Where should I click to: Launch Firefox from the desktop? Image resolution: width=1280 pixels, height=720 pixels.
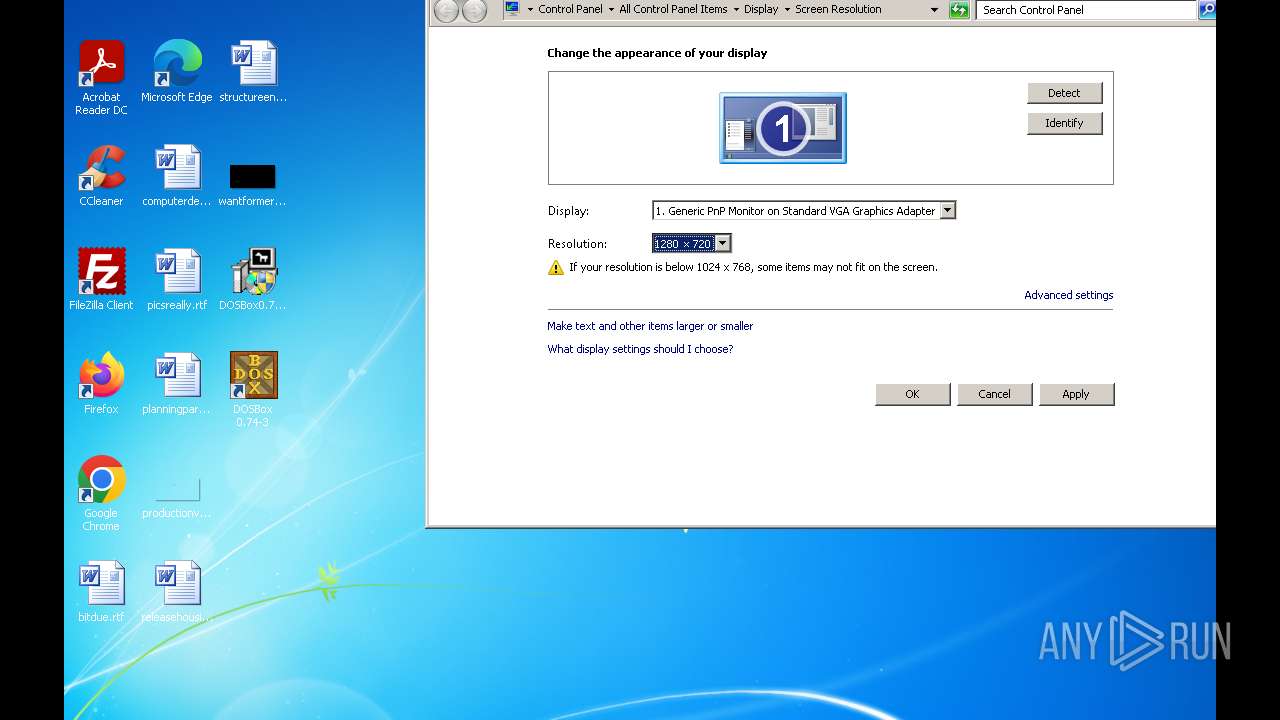click(101, 384)
